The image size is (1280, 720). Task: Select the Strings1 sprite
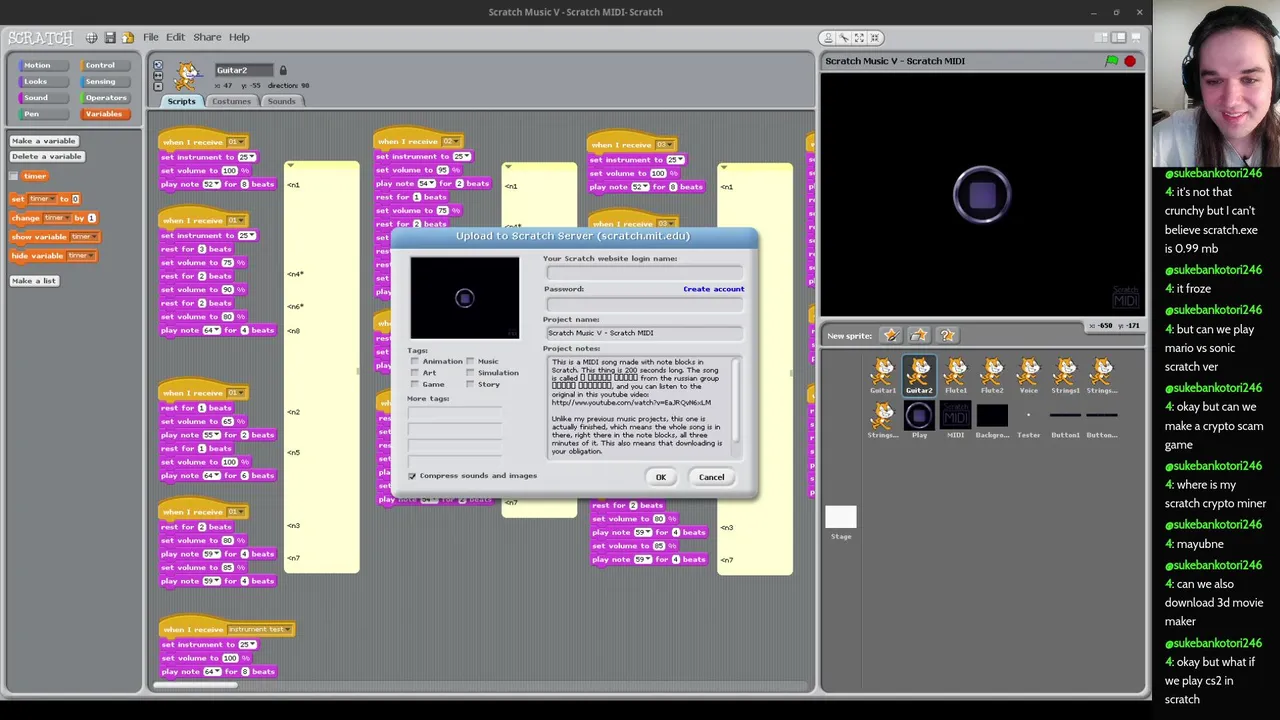[1065, 376]
